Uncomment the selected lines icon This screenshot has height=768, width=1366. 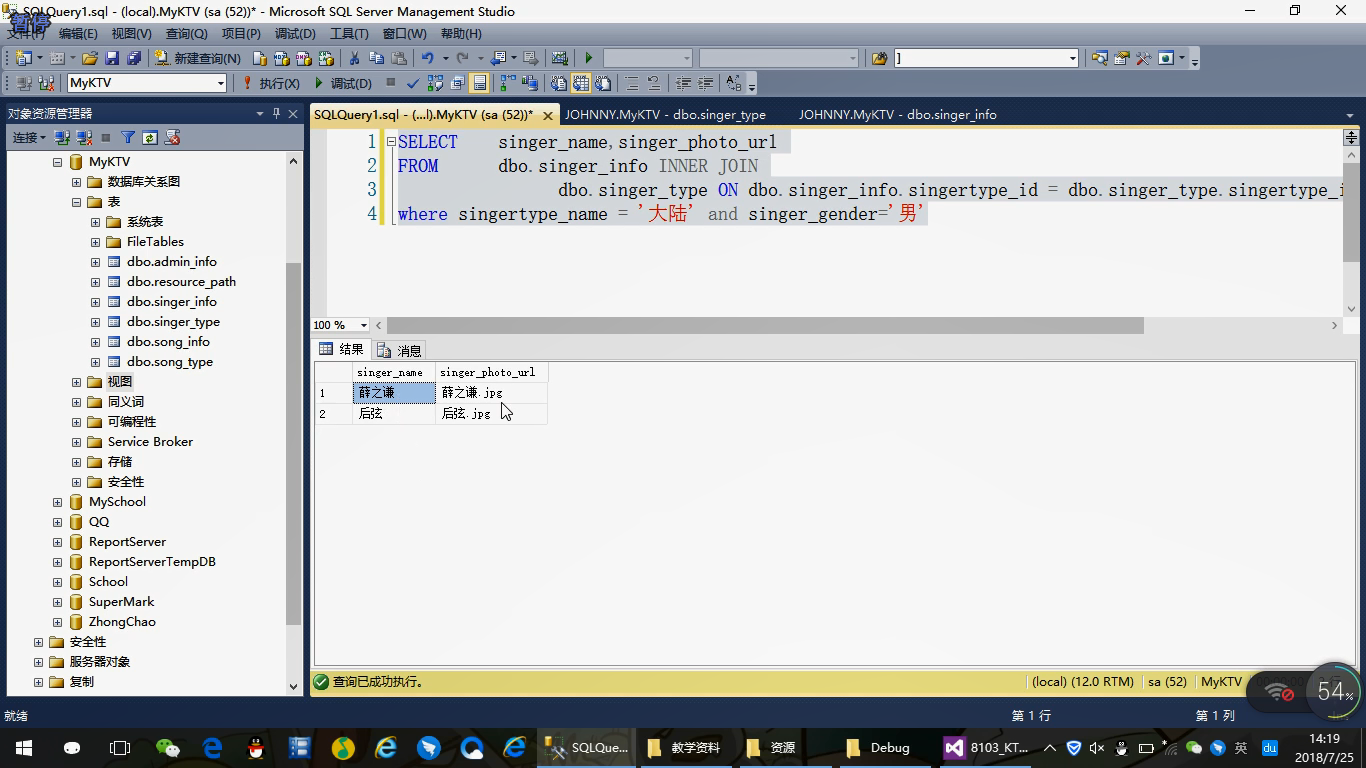[x=653, y=83]
